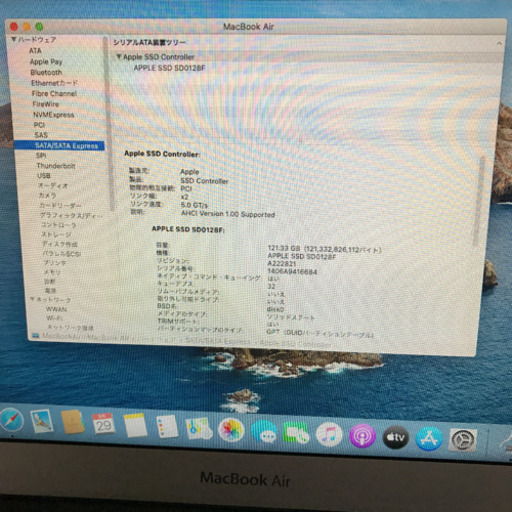The width and height of the screenshot is (512, 512).
Task: Collapse the ネットワーク sidebar section
Action: (33, 299)
